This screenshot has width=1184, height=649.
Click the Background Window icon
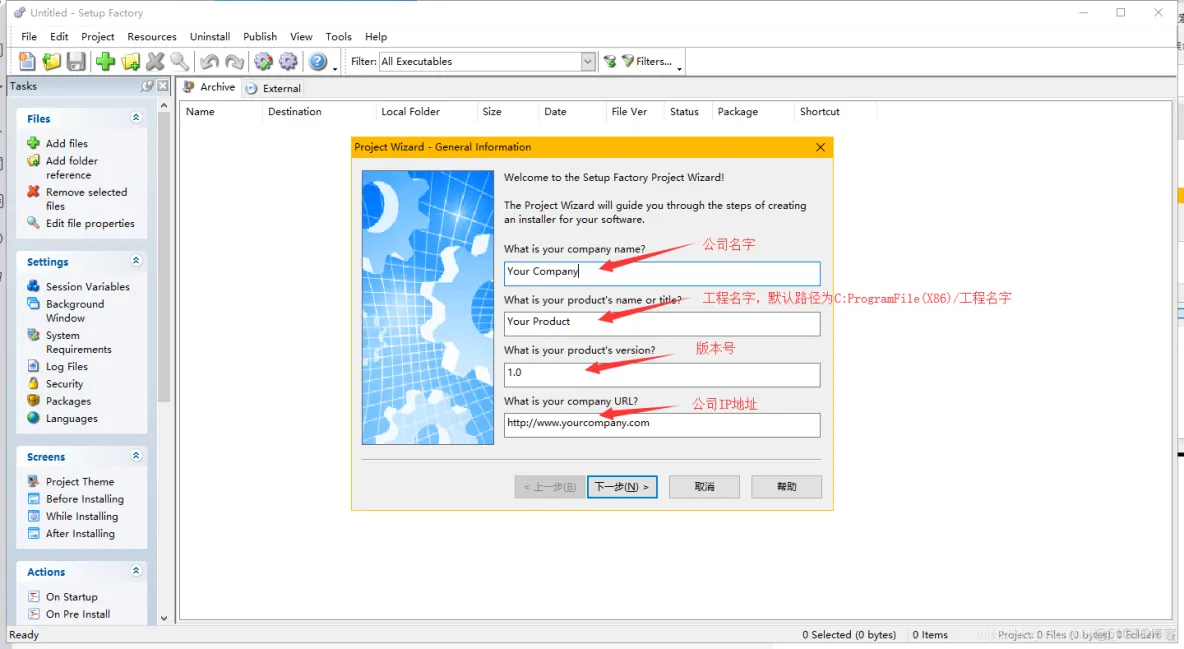coord(33,304)
